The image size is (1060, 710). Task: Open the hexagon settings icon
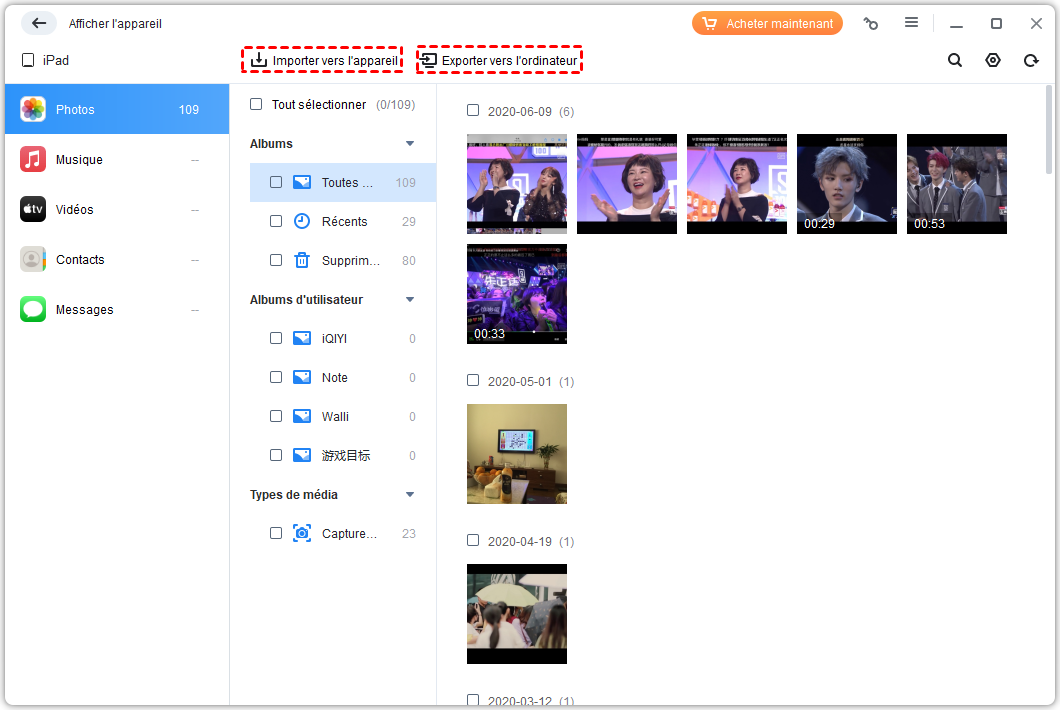pyautogui.click(x=993, y=60)
